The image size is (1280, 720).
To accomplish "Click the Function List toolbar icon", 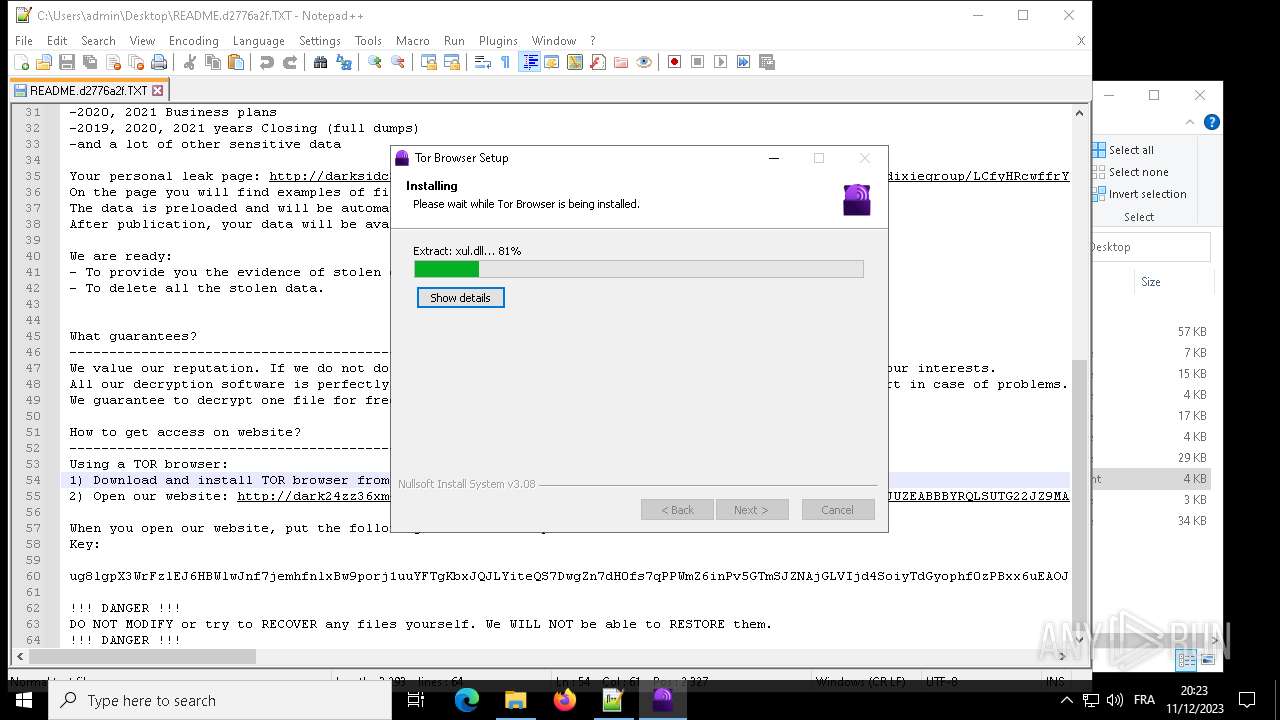I will pyautogui.click(x=598, y=62).
